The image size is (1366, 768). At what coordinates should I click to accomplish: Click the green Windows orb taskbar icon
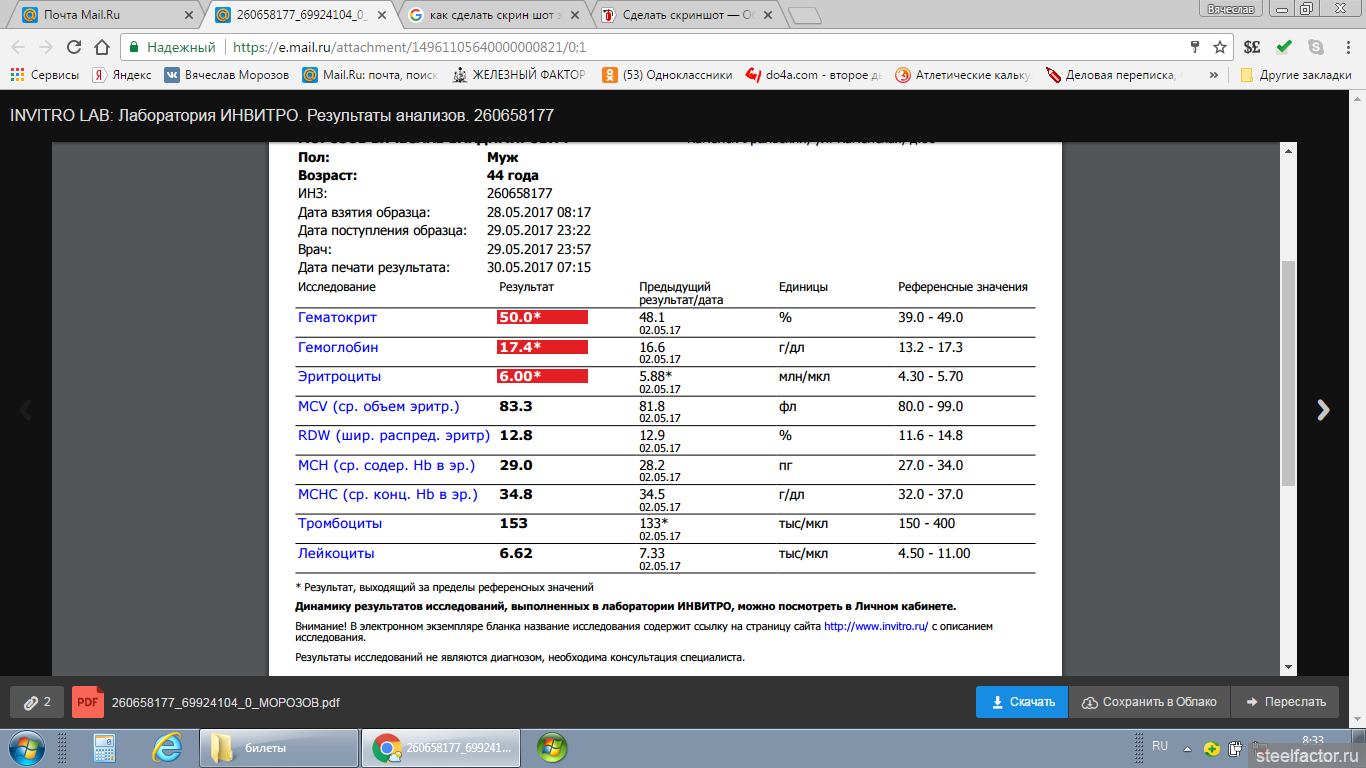click(552, 747)
